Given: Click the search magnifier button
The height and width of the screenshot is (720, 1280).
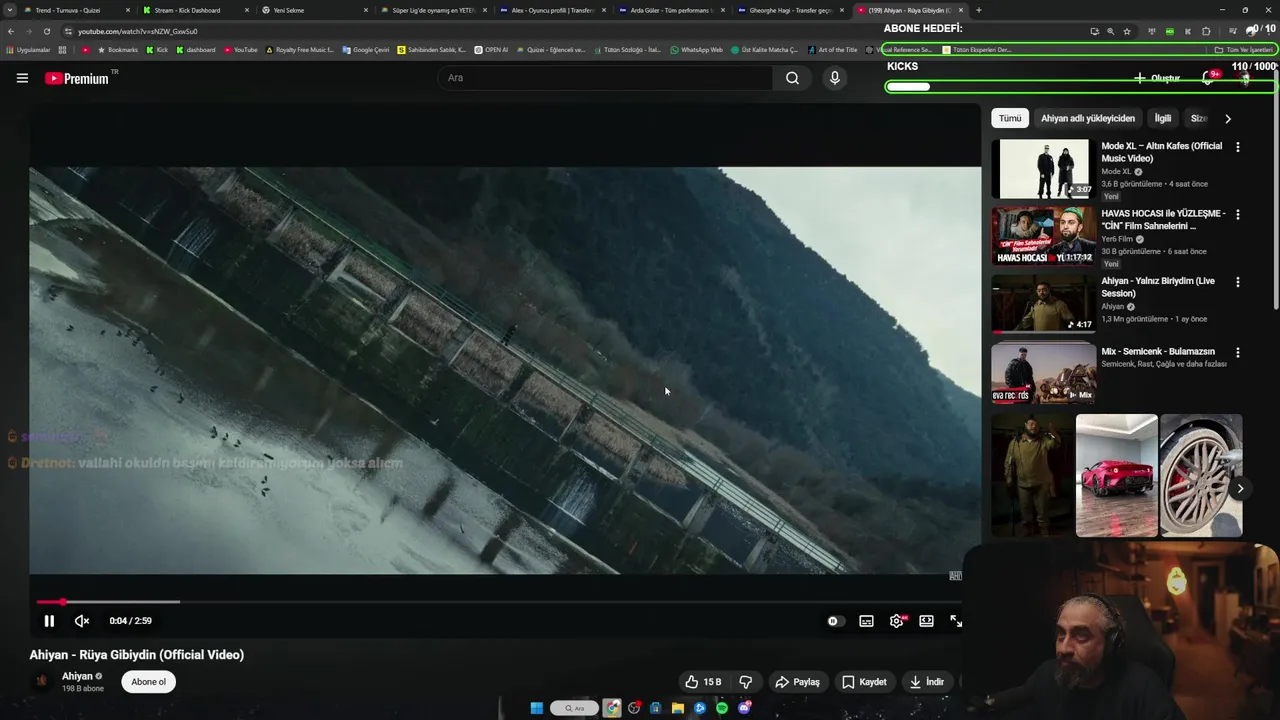Looking at the screenshot, I should (792, 78).
